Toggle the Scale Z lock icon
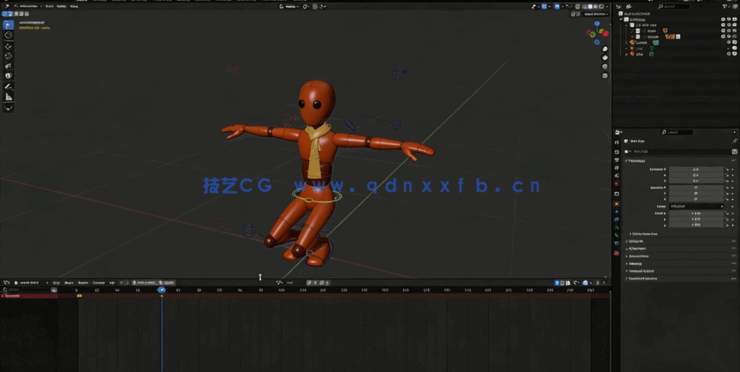 (727, 225)
